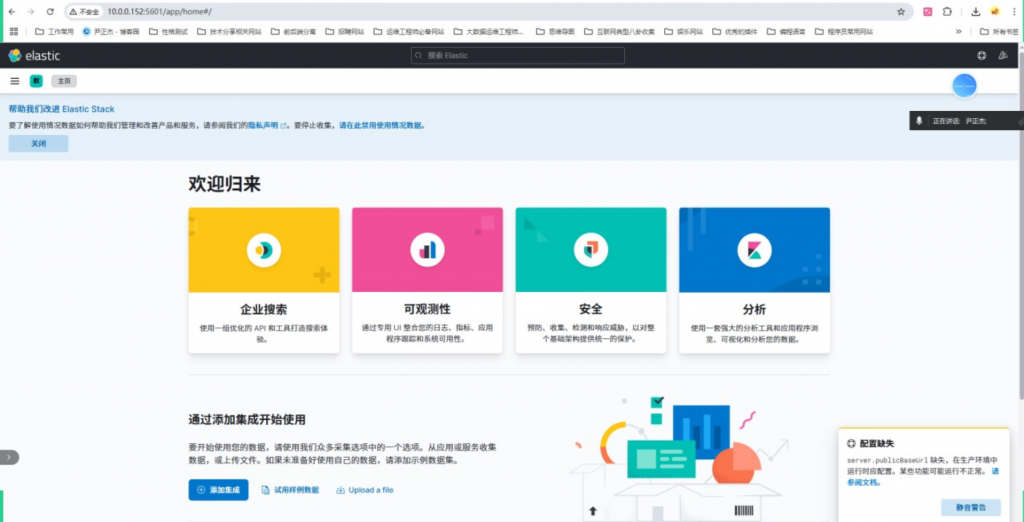
Task: Show more bookmarks via overflow chevron
Action: click(x=959, y=31)
